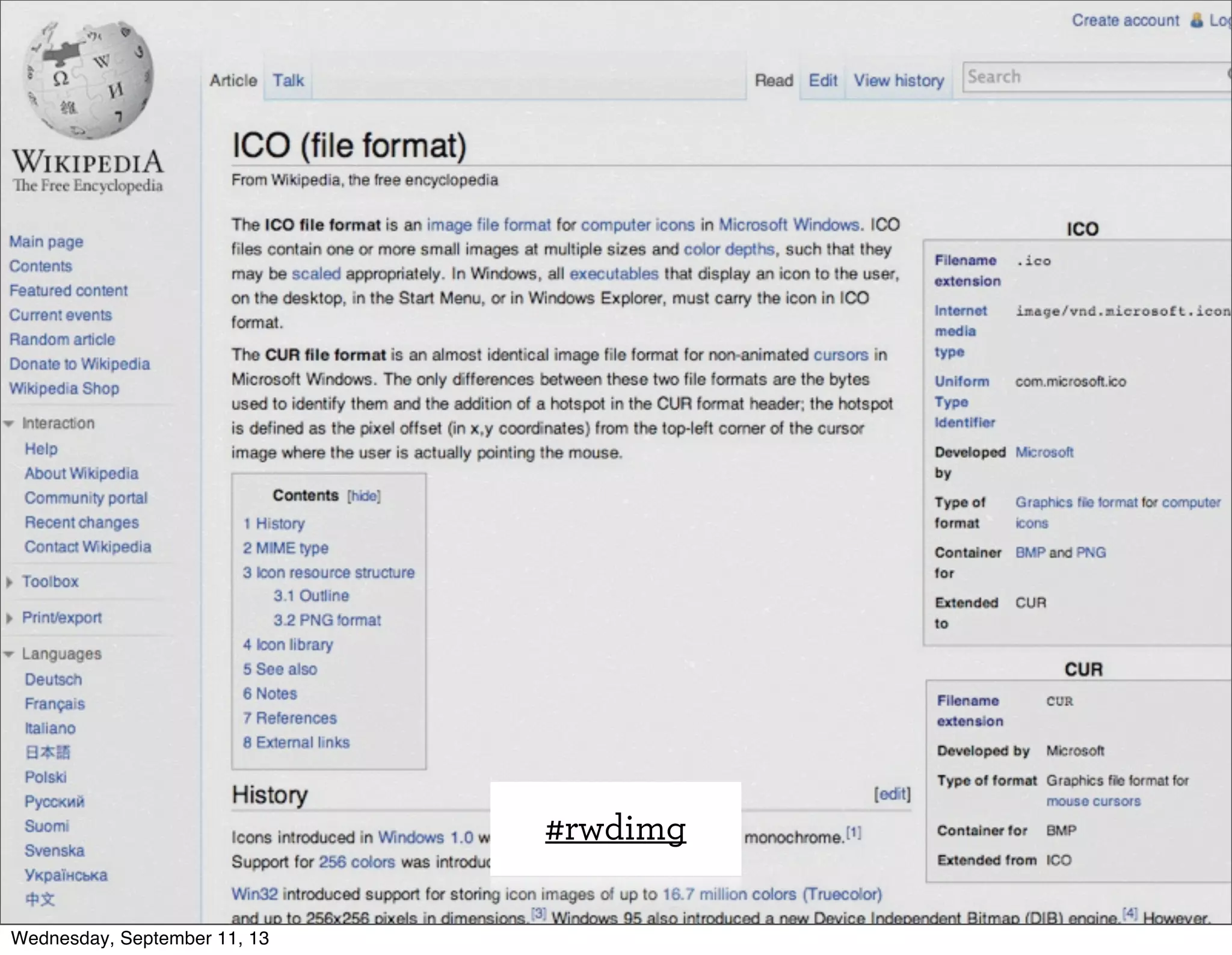Hide the Contents table box
Screen dimensions: 1232x955
point(364,496)
